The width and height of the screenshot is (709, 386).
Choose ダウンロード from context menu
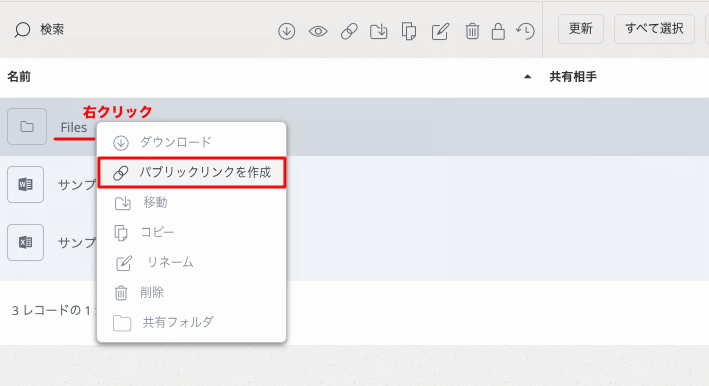coord(191,142)
